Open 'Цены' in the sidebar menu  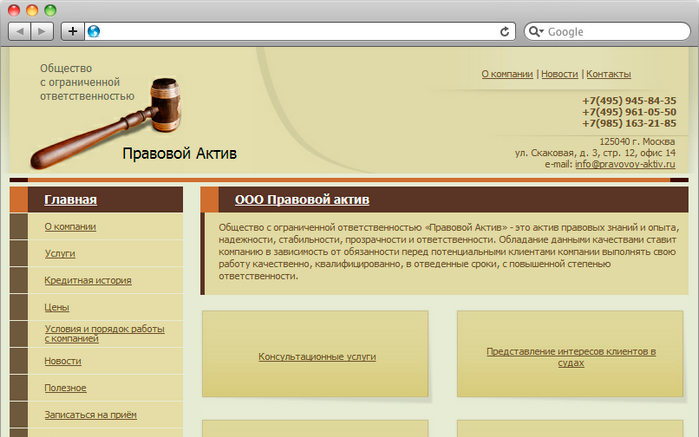point(56,307)
